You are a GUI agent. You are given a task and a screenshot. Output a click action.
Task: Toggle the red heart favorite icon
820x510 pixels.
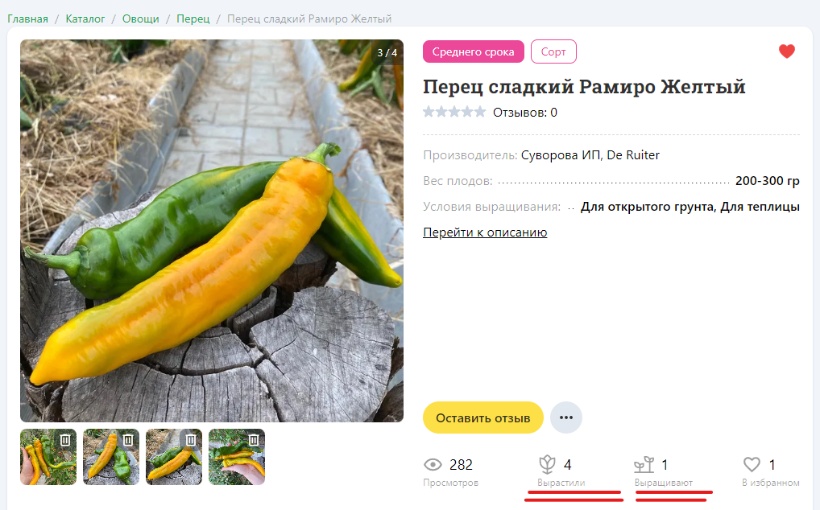coord(787,51)
